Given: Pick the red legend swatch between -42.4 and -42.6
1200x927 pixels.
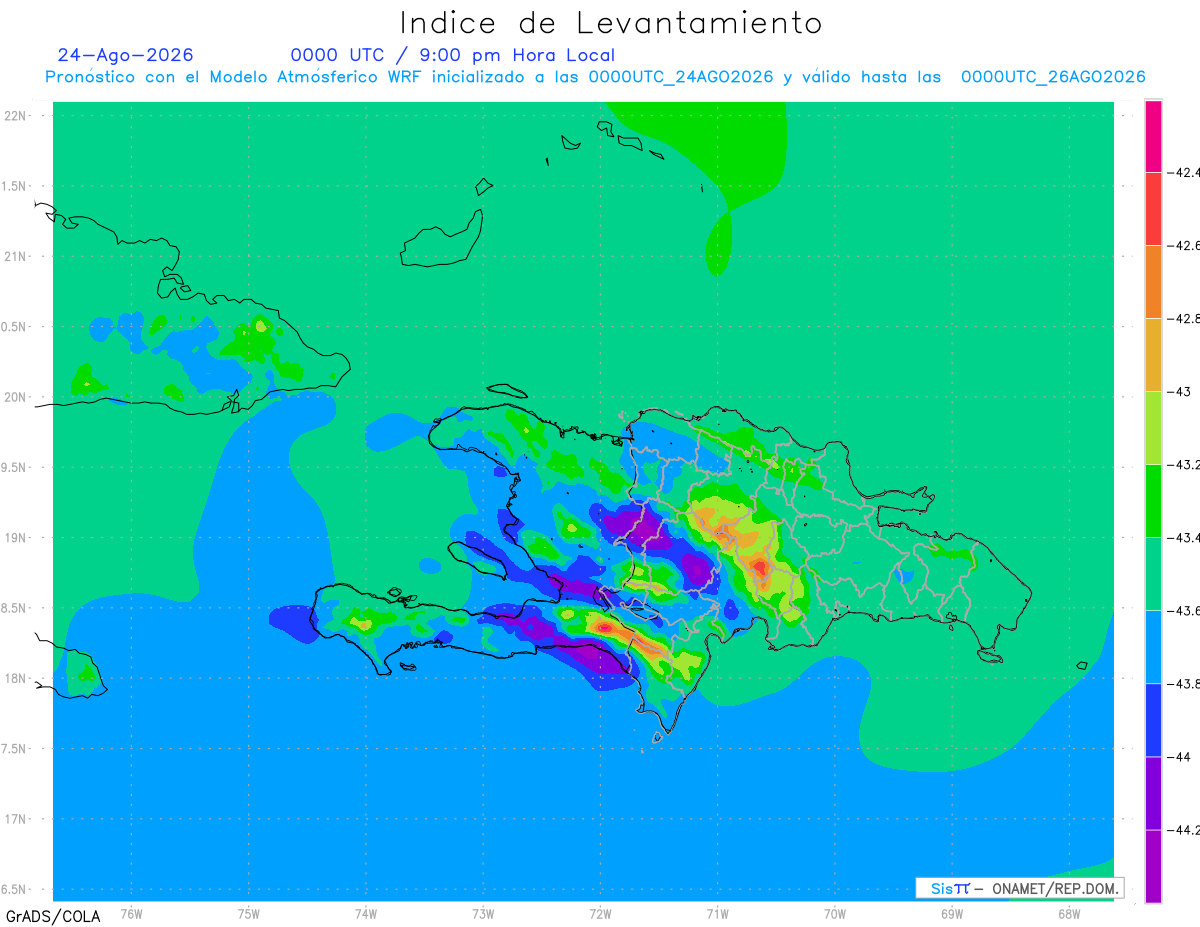Looking at the screenshot, I should pyautogui.click(x=1153, y=209).
